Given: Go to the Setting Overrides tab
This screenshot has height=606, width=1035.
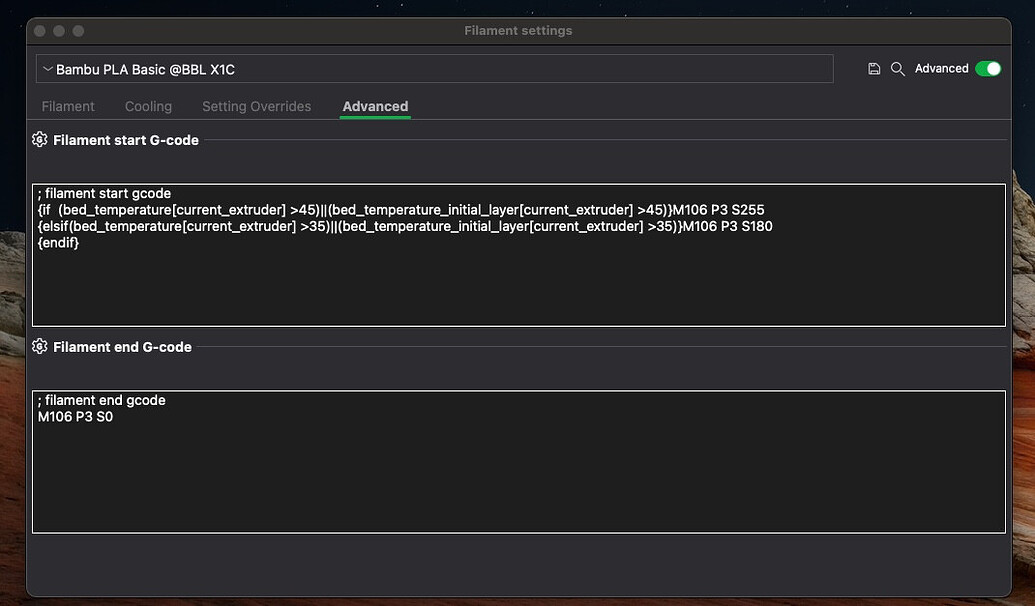Looking at the screenshot, I should pyautogui.click(x=256, y=106).
